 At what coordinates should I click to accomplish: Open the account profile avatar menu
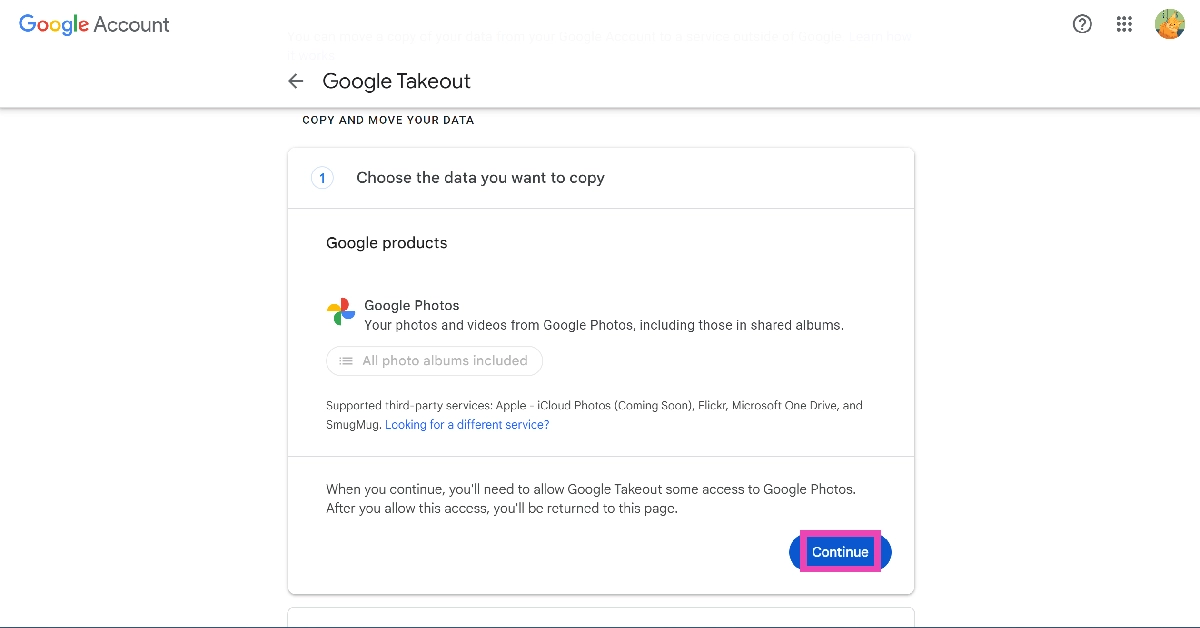point(1170,24)
